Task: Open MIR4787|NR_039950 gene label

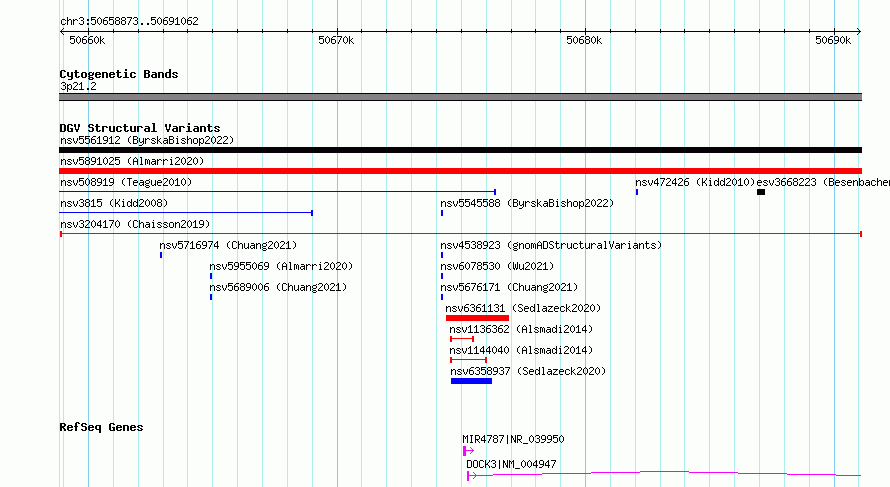Action: tap(514, 439)
